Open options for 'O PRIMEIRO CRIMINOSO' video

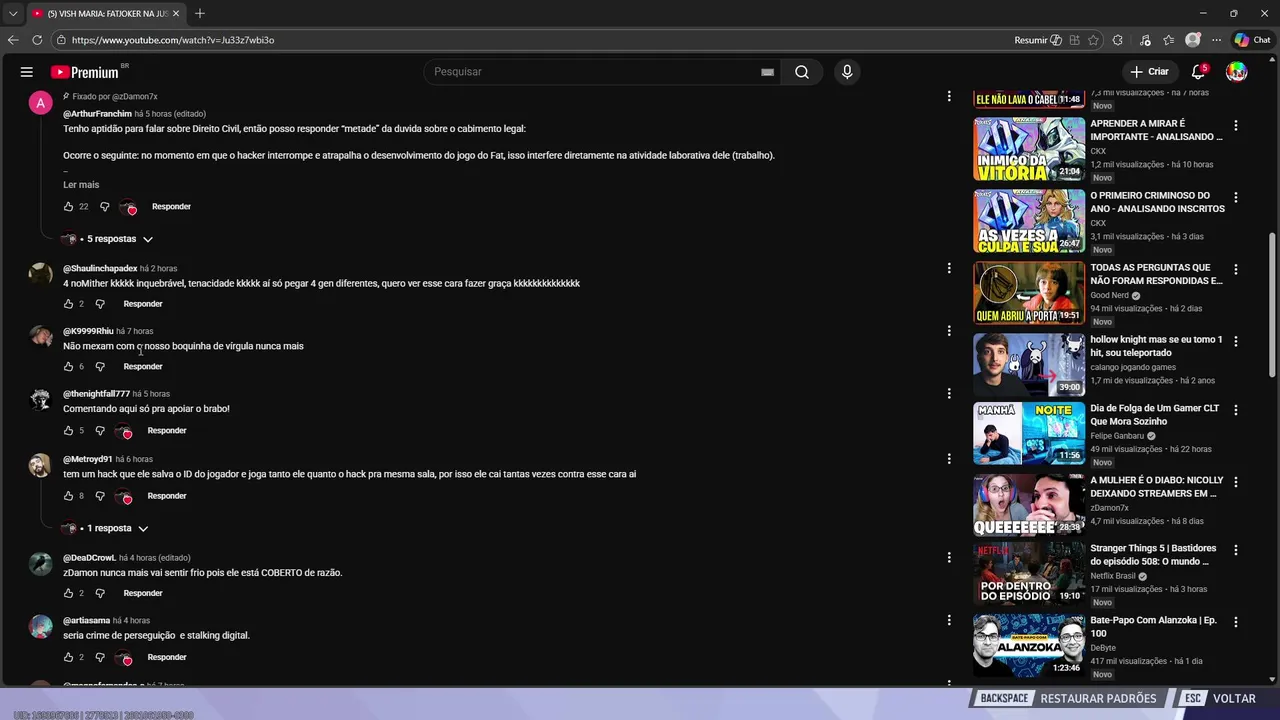click(1236, 198)
